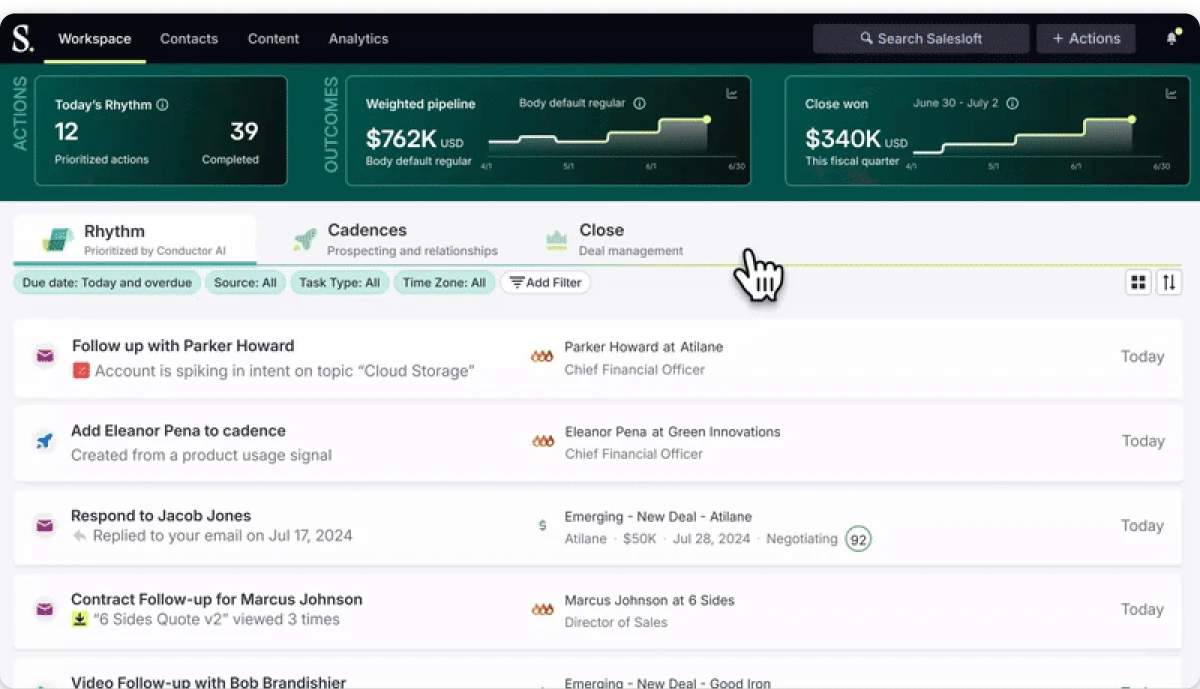1200x689 pixels.
Task: Open the Task Type: All filter
Action: [340, 283]
